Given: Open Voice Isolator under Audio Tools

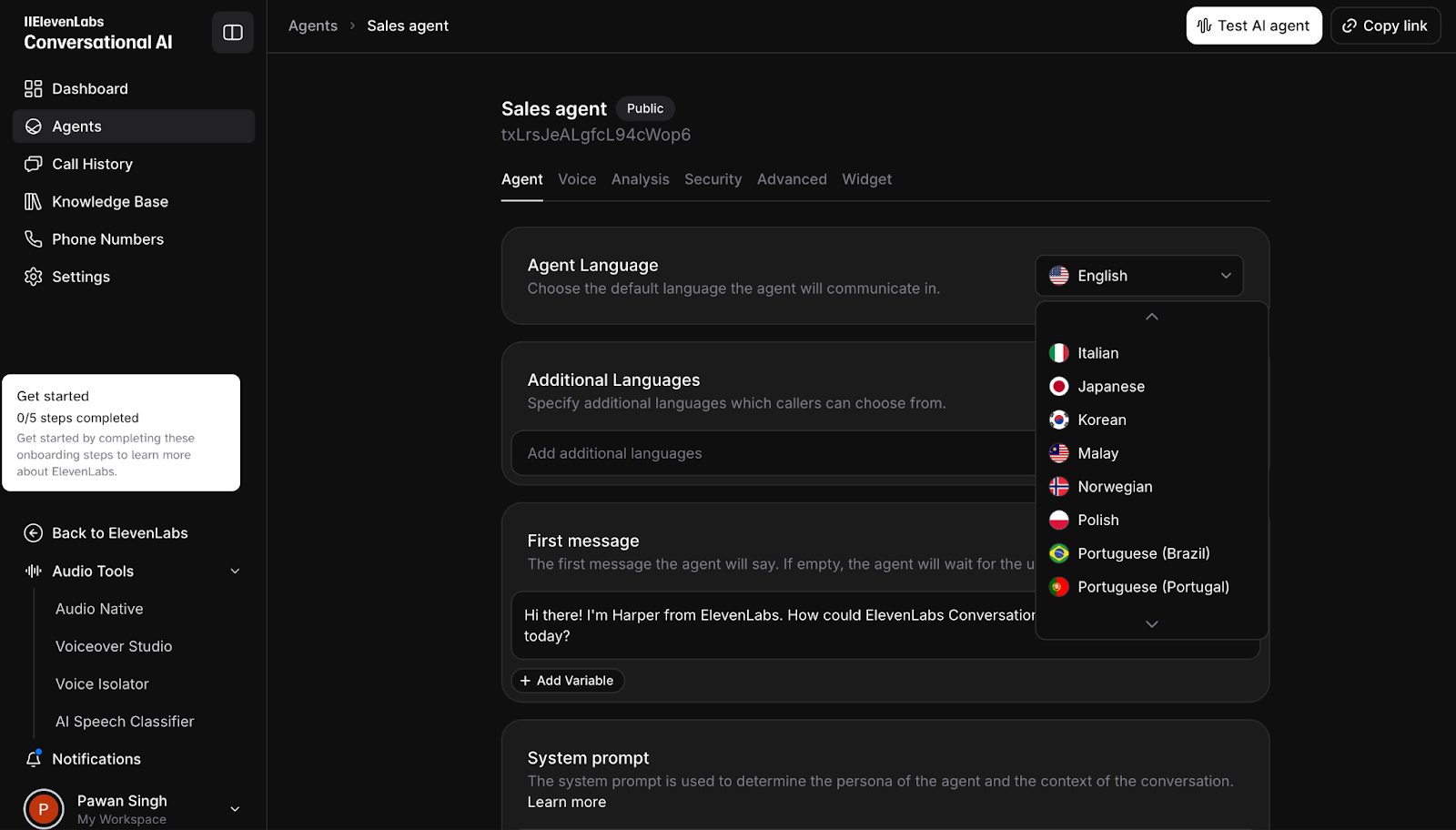Looking at the screenshot, I should [x=102, y=683].
